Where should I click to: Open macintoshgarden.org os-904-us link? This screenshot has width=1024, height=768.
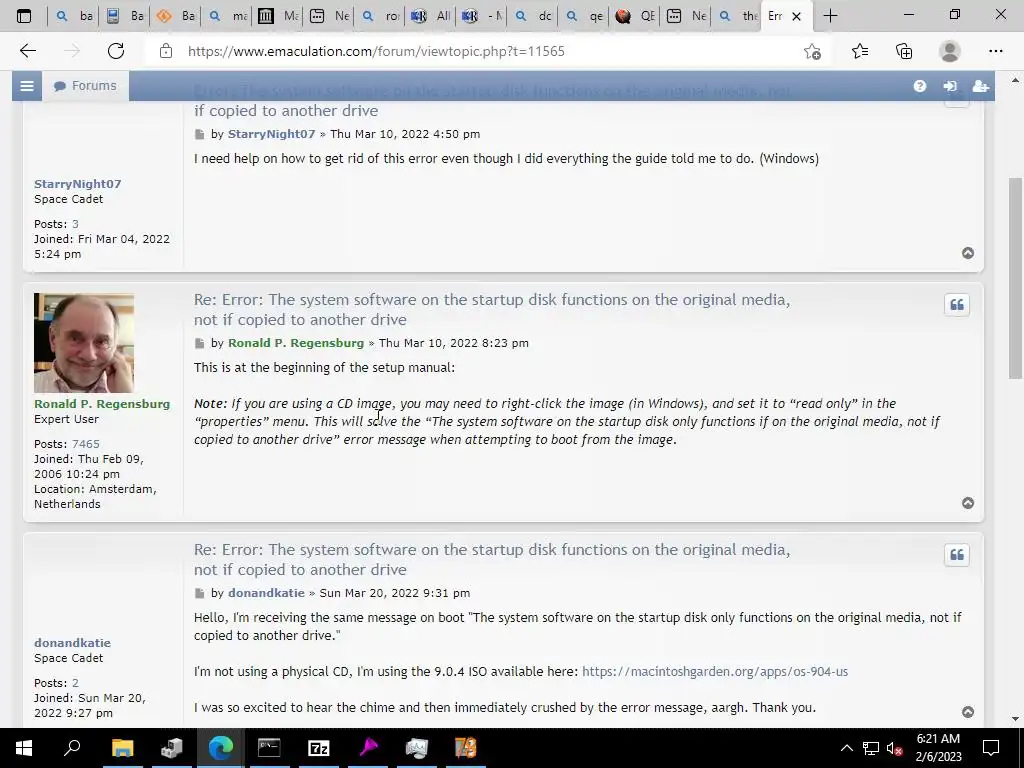pyautogui.click(x=714, y=671)
